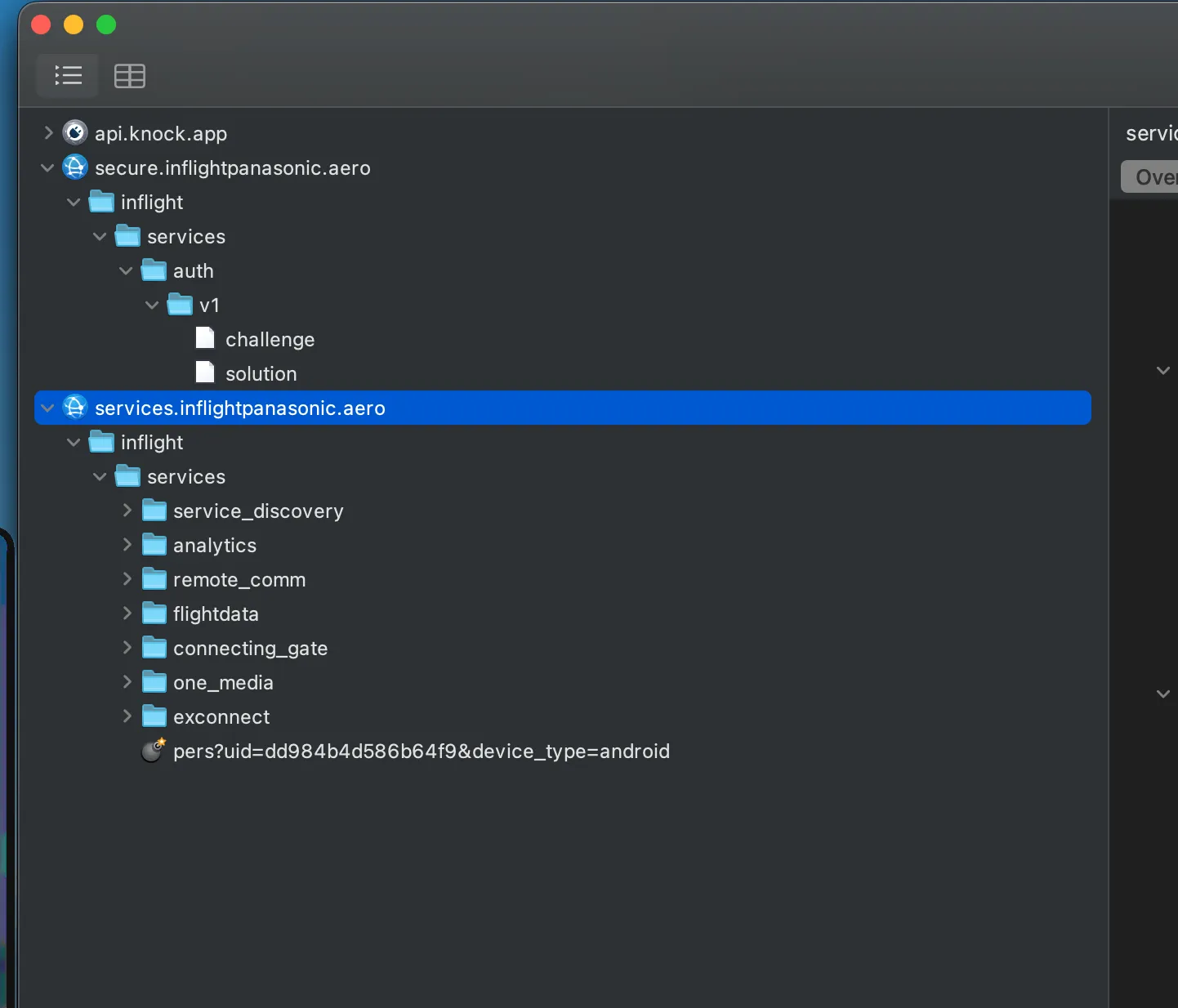1178x1008 pixels.
Task: Expand the api.knock.app host node
Action: (x=48, y=132)
